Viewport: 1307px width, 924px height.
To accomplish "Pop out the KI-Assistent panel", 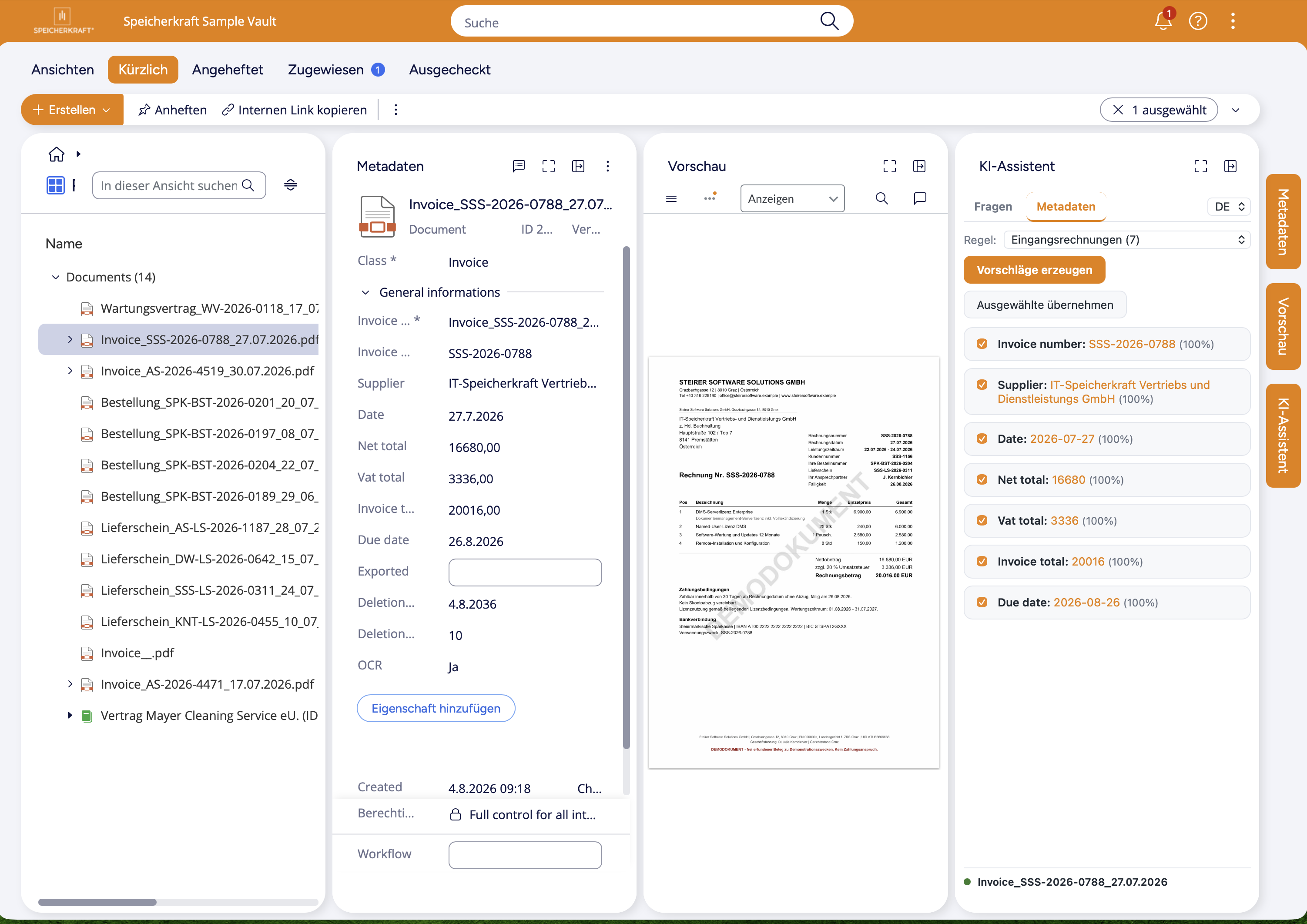I will [x=1230, y=166].
